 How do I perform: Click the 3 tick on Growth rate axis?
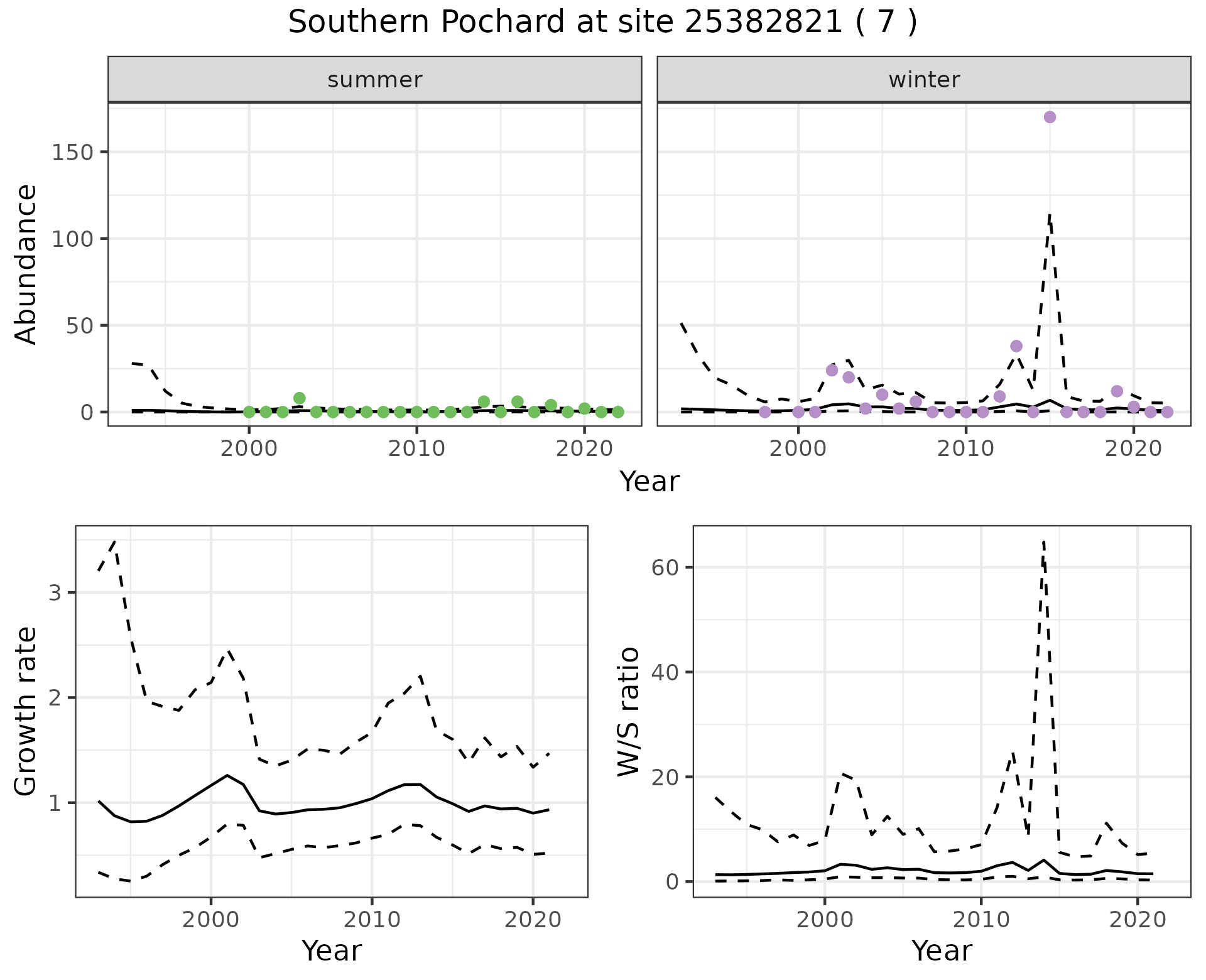point(55,593)
